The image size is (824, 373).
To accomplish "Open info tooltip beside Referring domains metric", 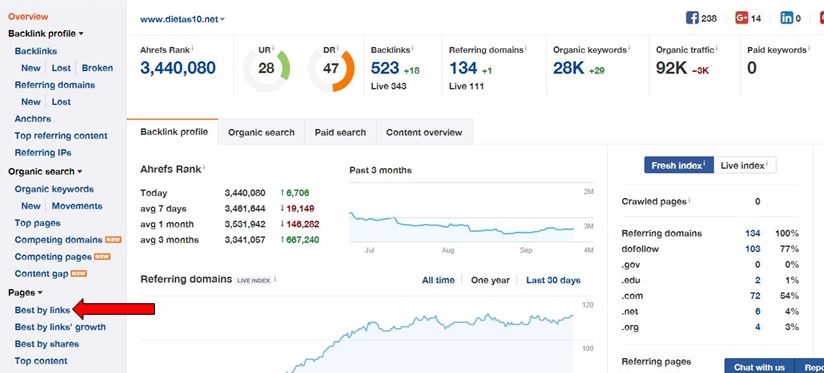I will 526,49.
